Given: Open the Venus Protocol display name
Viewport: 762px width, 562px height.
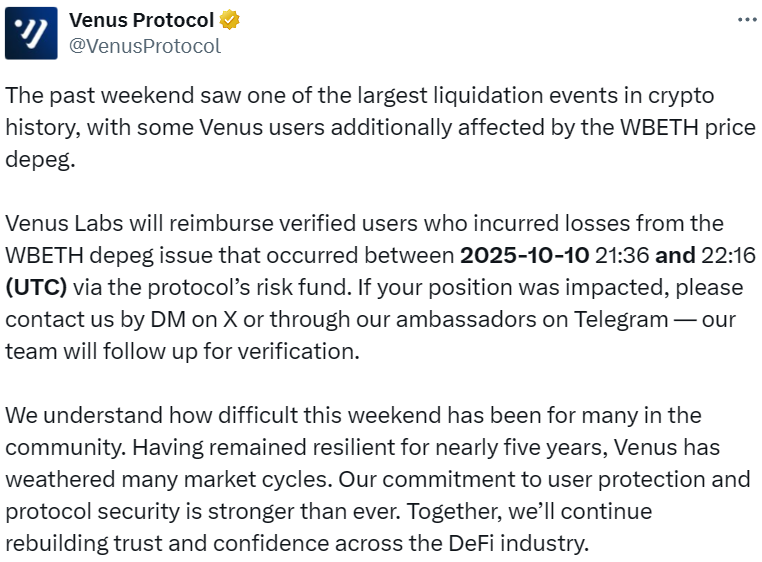Looking at the screenshot, I should coord(141,20).
